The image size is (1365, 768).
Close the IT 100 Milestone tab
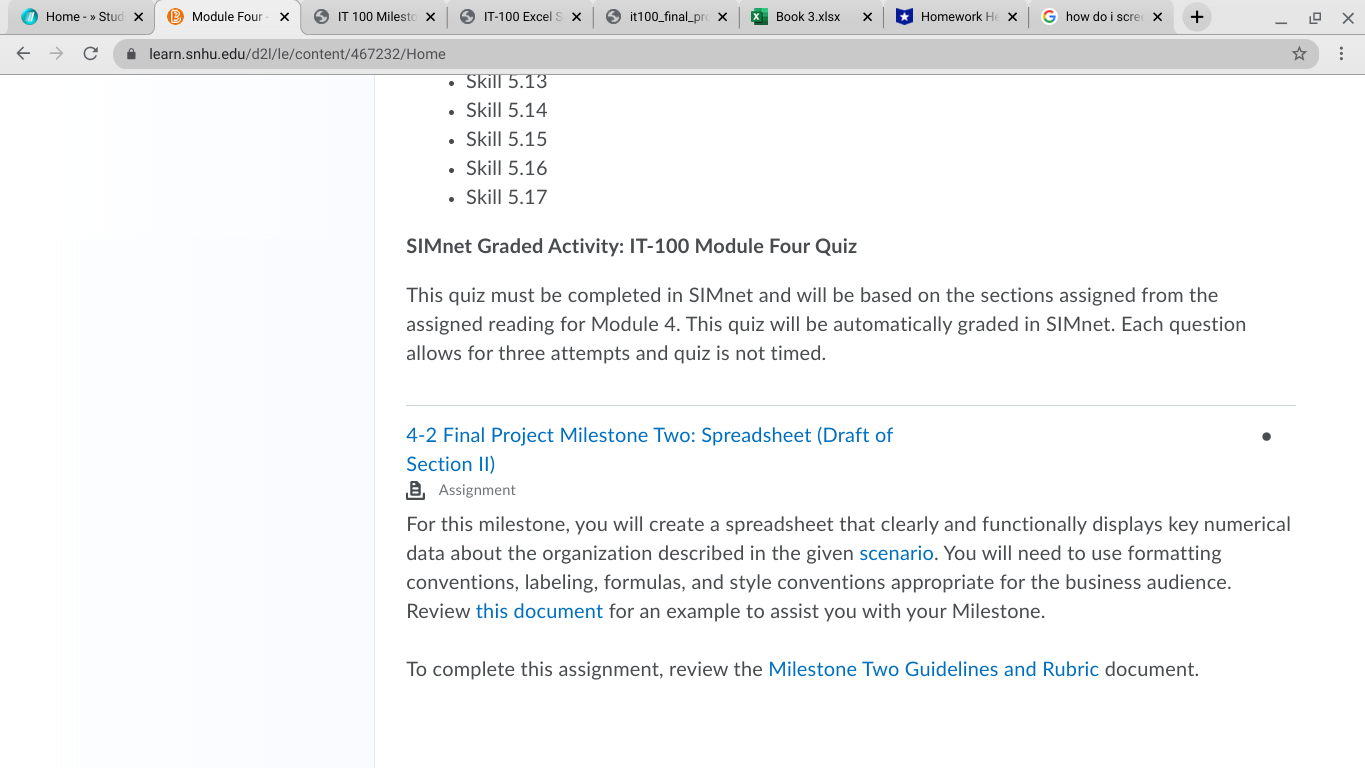[430, 17]
